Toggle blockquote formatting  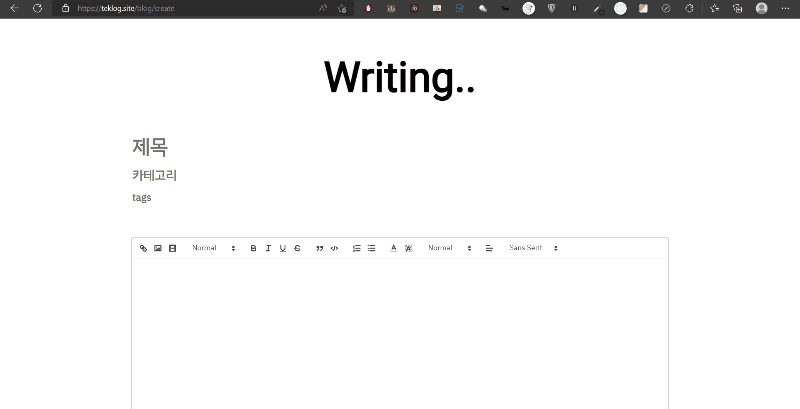pyautogui.click(x=319, y=248)
